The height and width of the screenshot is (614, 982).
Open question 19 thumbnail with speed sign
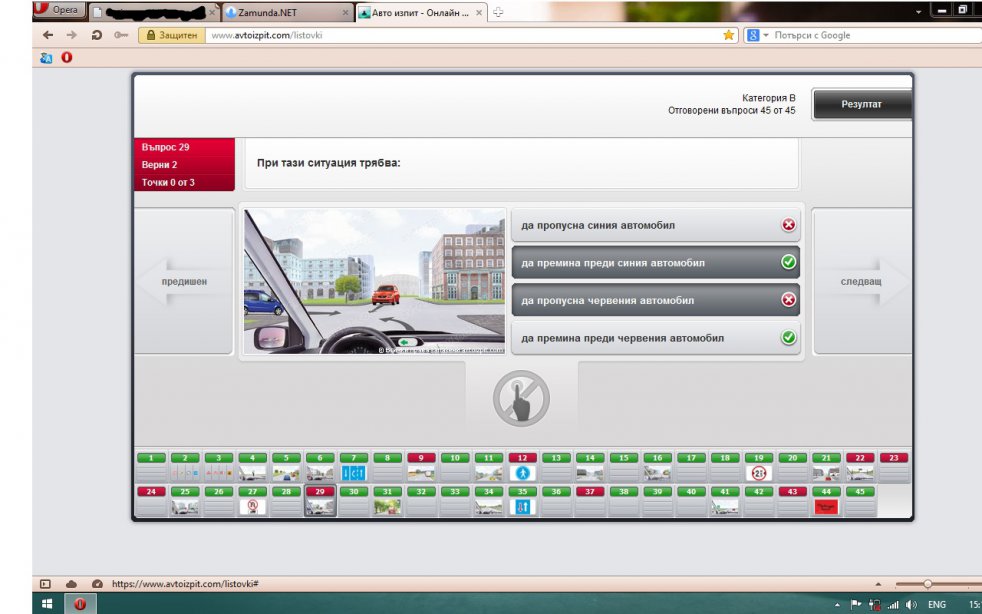pyautogui.click(x=759, y=467)
